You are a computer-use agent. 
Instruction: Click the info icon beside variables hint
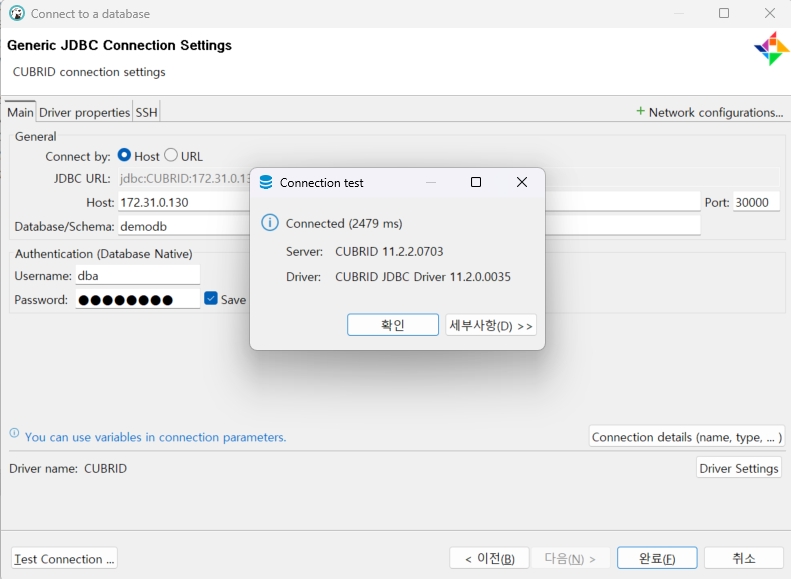tap(14, 433)
